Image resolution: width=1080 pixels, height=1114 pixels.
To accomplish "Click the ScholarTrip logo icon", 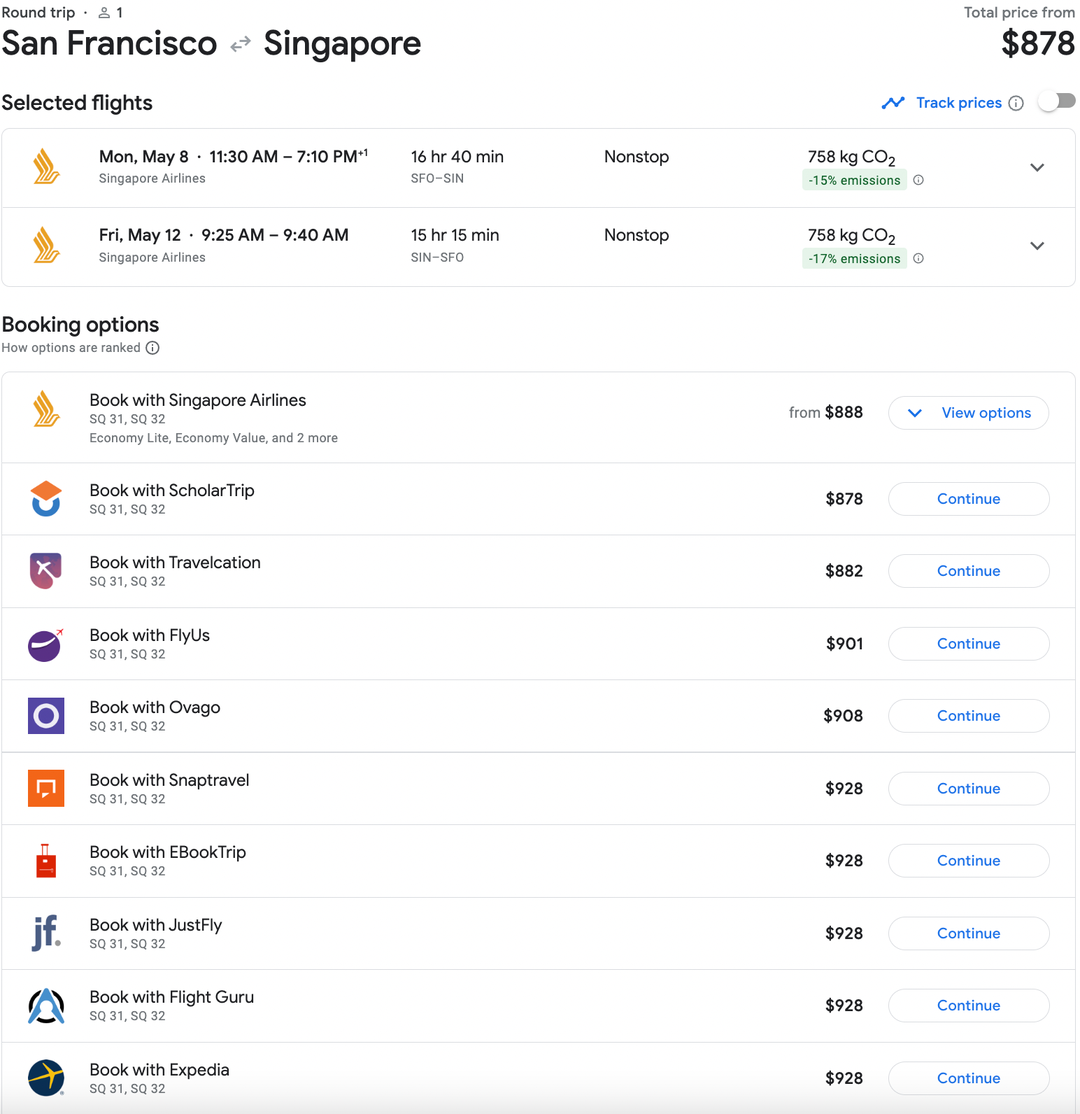I will tap(45, 498).
